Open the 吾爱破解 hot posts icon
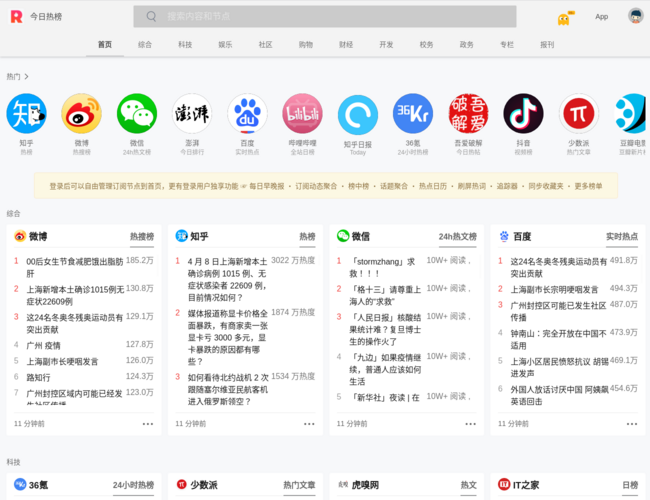 pyautogui.click(x=468, y=114)
